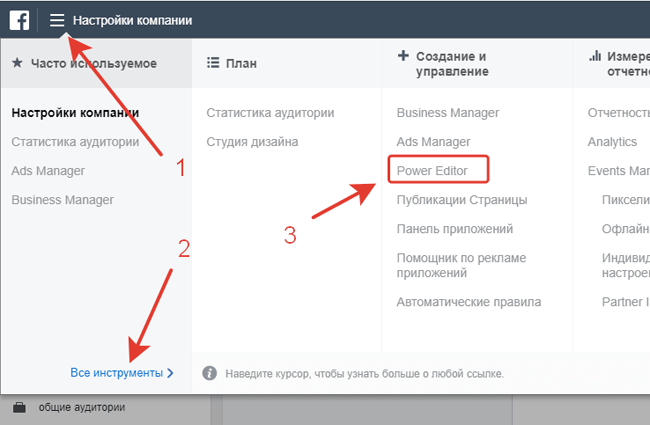Open Отчетность link
The width and height of the screenshot is (650, 425).
coord(618,113)
